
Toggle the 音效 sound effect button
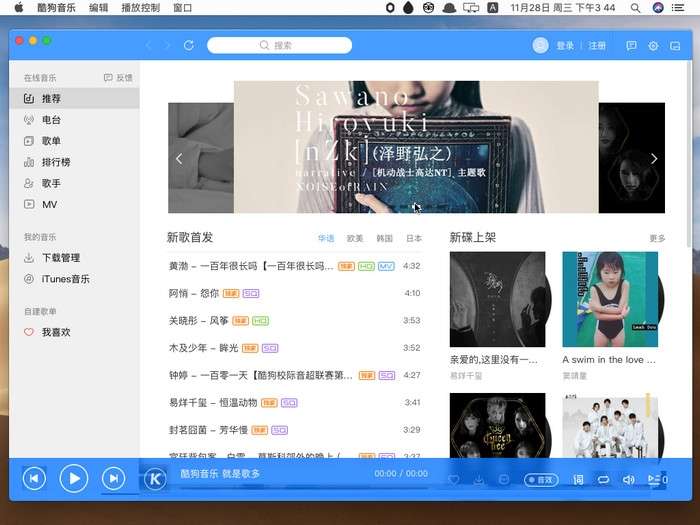(x=541, y=480)
